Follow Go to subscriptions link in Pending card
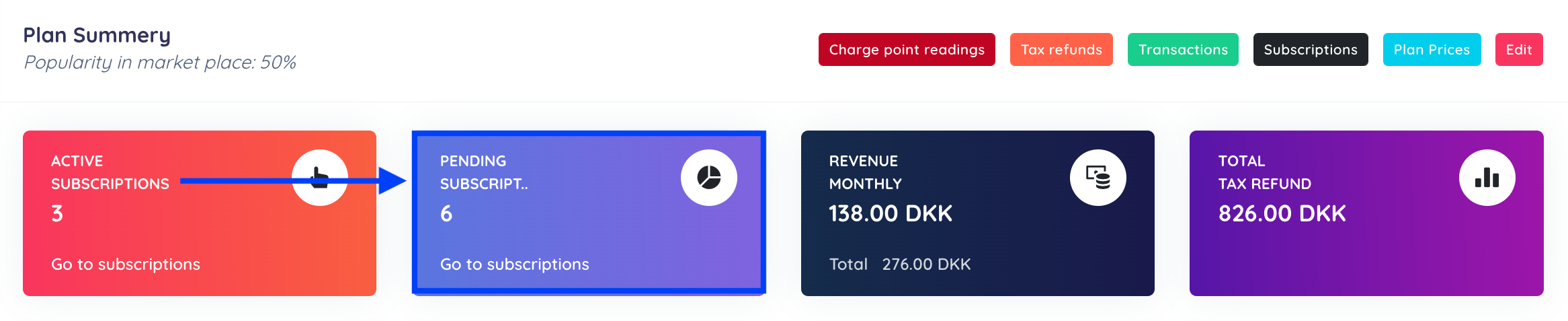The image size is (1568, 321). (x=515, y=264)
